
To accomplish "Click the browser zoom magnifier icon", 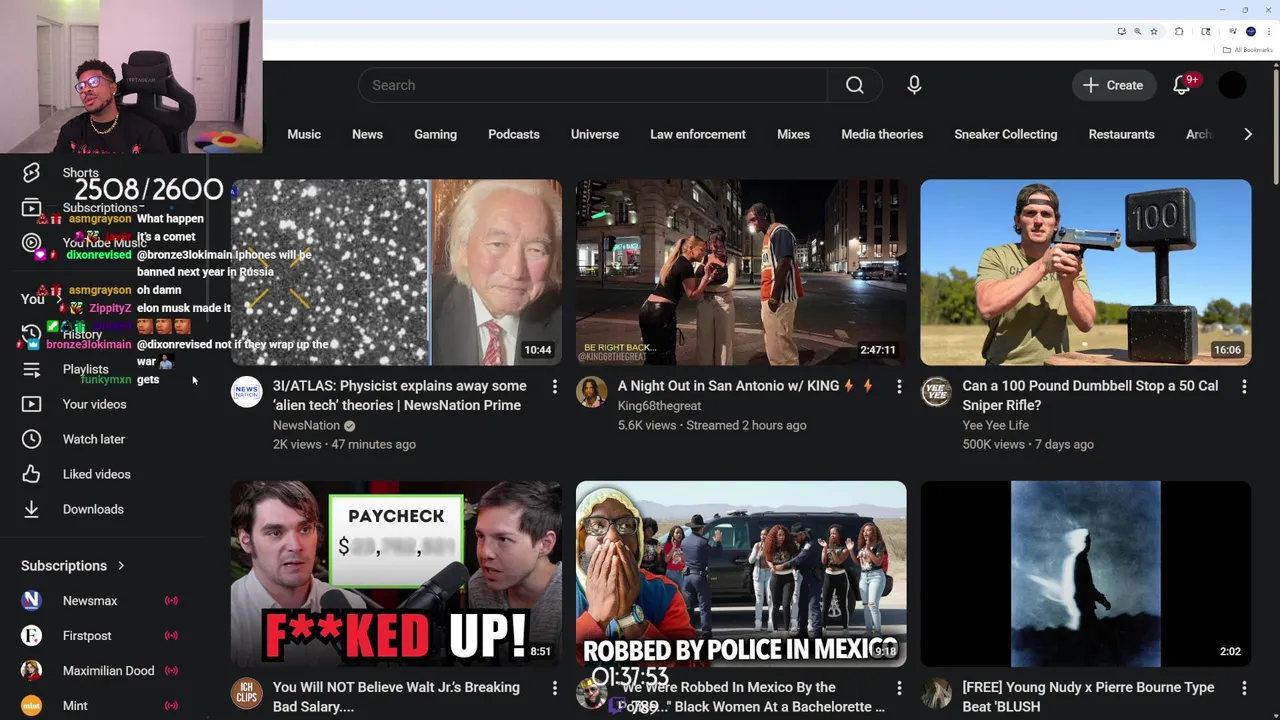I will [x=1138, y=31].
